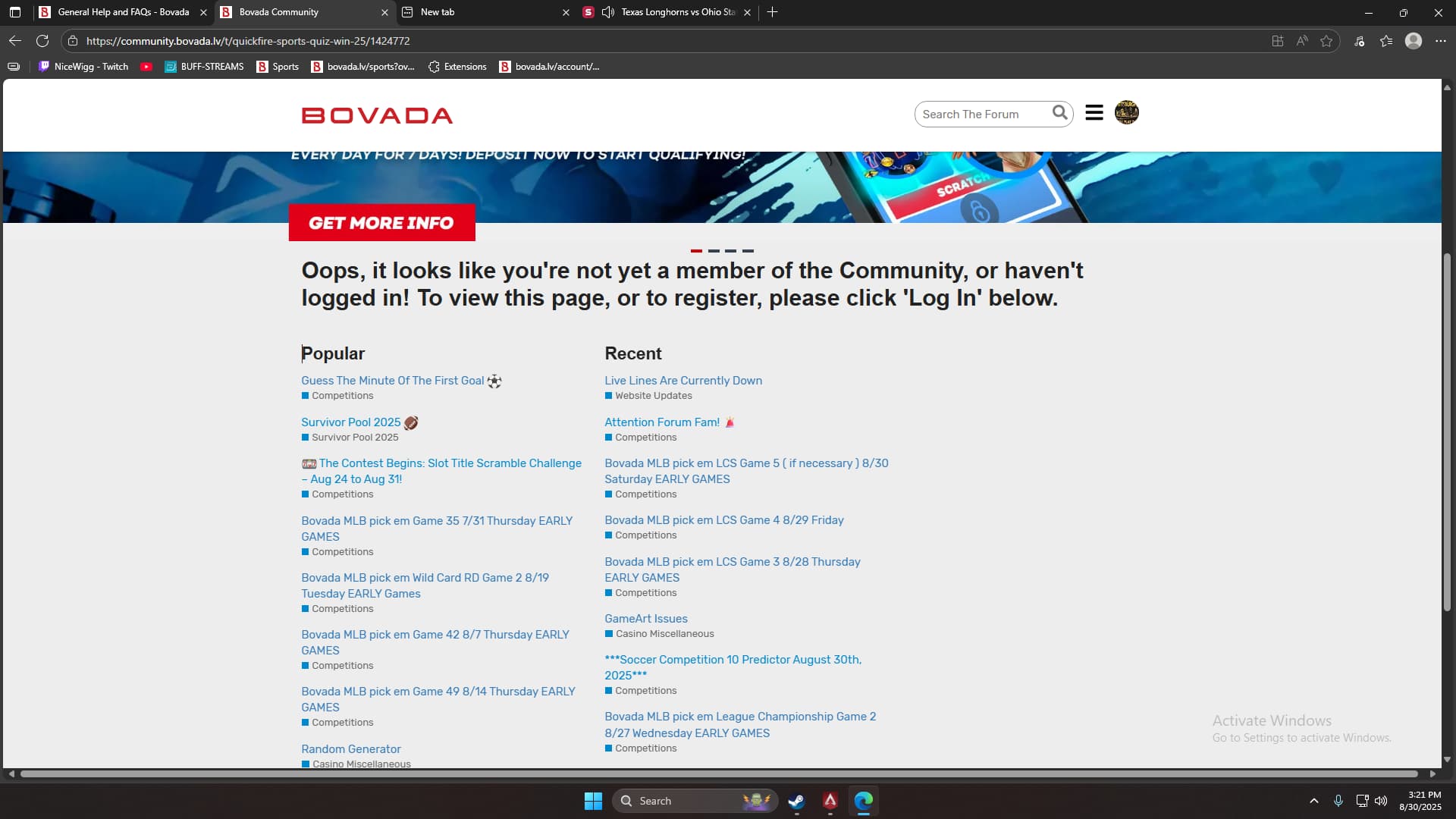Click the Bovada logo
1456x819 pixels.
pos(377,115)
